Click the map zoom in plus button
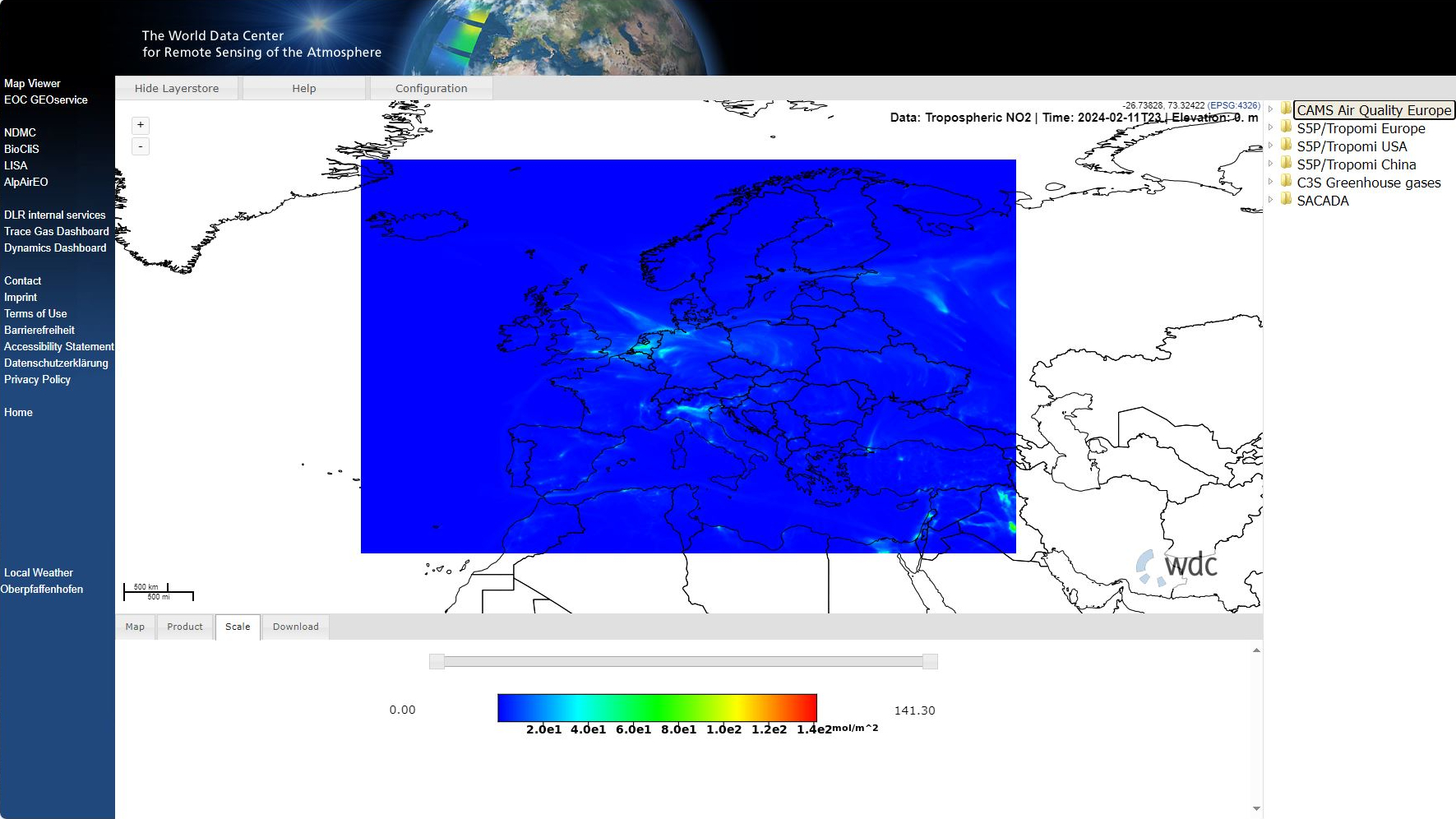 [141, 125]
